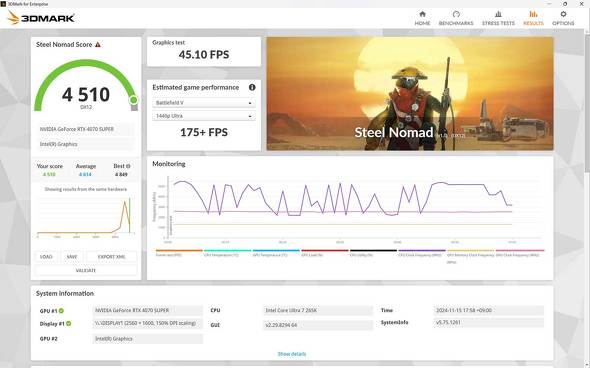Open the 1440p Ultra resolution dropdown
This screenshot has height=368, width=590.
click(x=204, y=116)
